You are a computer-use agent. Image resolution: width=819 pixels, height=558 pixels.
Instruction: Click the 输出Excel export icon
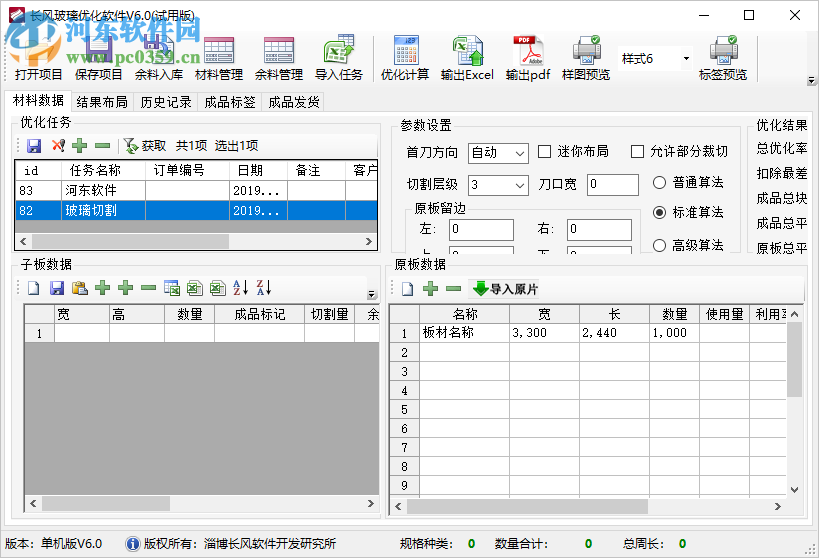tap(467, 50)
